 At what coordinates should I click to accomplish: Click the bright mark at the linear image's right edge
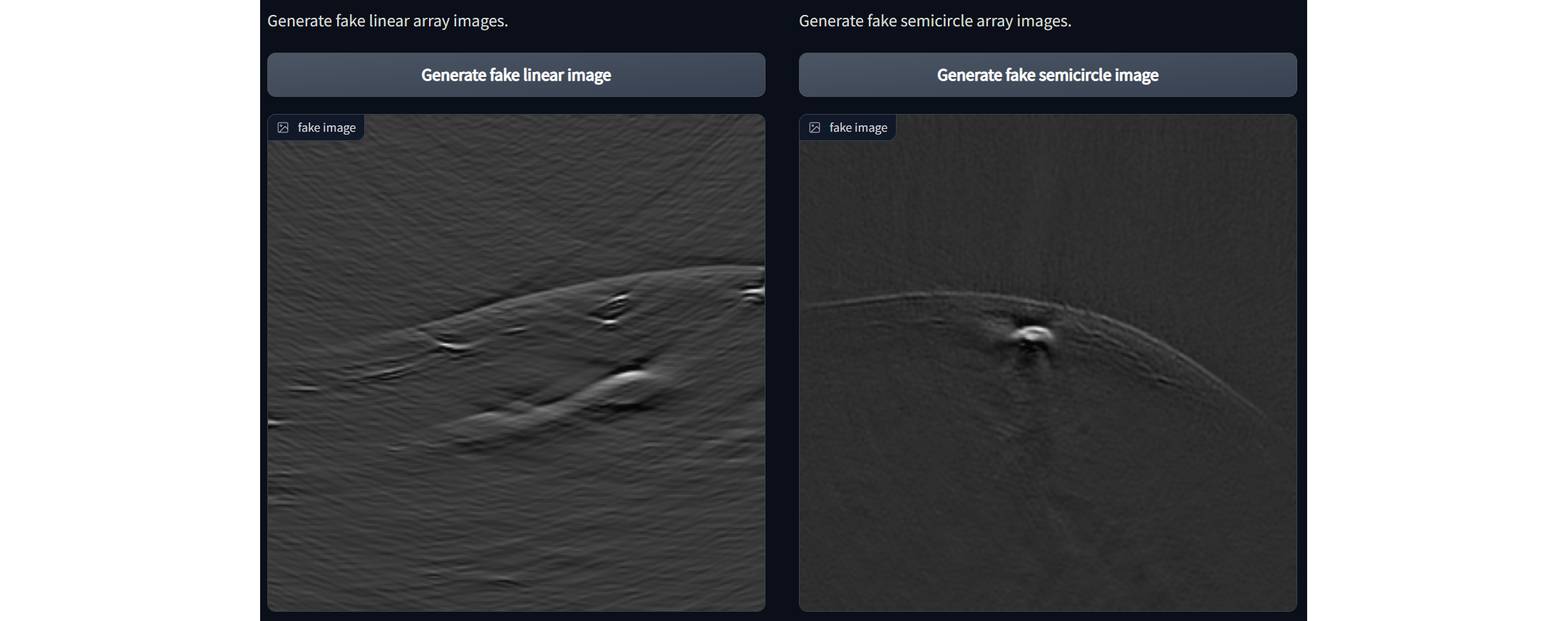[x=754, y=292]
